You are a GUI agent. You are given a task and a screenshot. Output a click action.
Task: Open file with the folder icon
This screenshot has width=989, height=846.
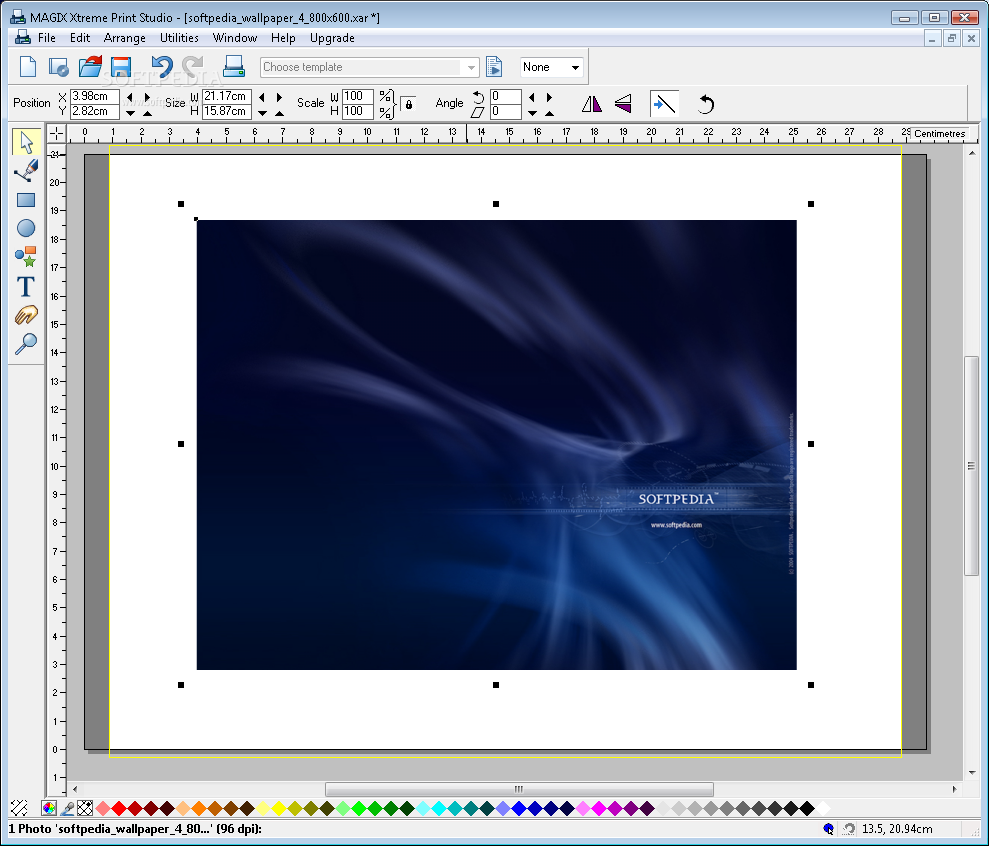click(90, 66)
